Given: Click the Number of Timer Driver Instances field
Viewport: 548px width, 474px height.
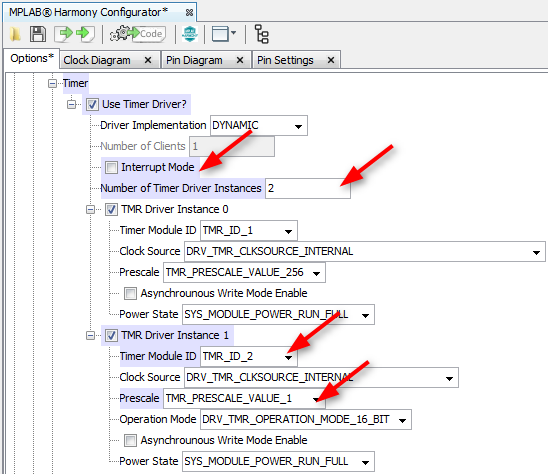Looking at the screenshot, I should 308,188.
